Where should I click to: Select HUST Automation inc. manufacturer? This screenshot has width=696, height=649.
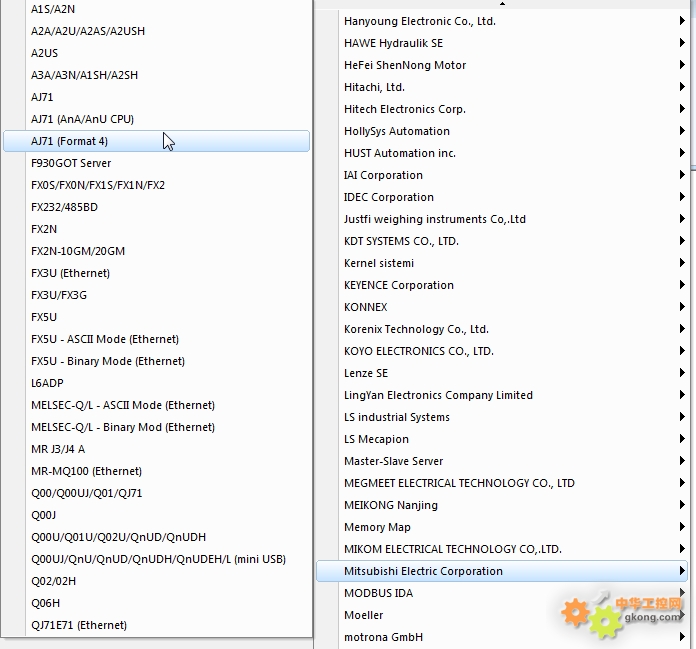(x=502, y=153)
